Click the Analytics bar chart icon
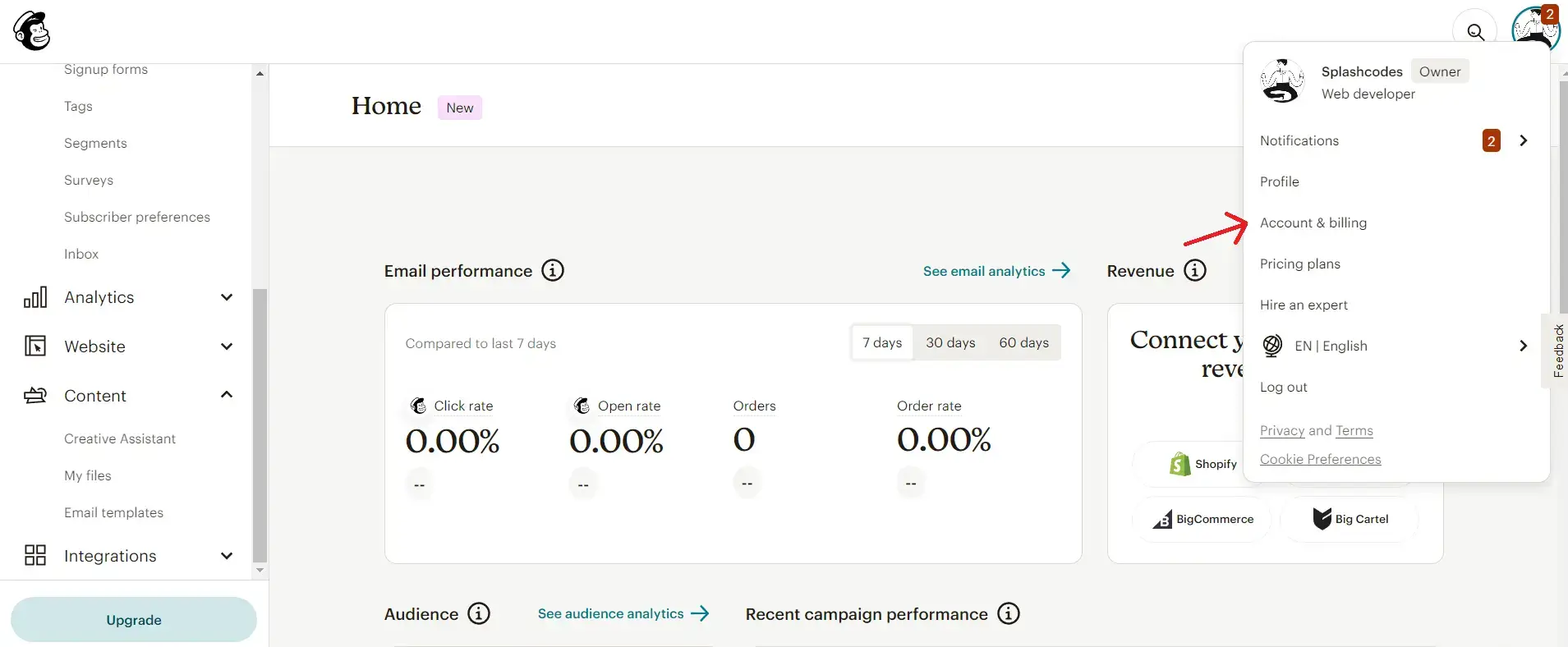 [35, 297]
